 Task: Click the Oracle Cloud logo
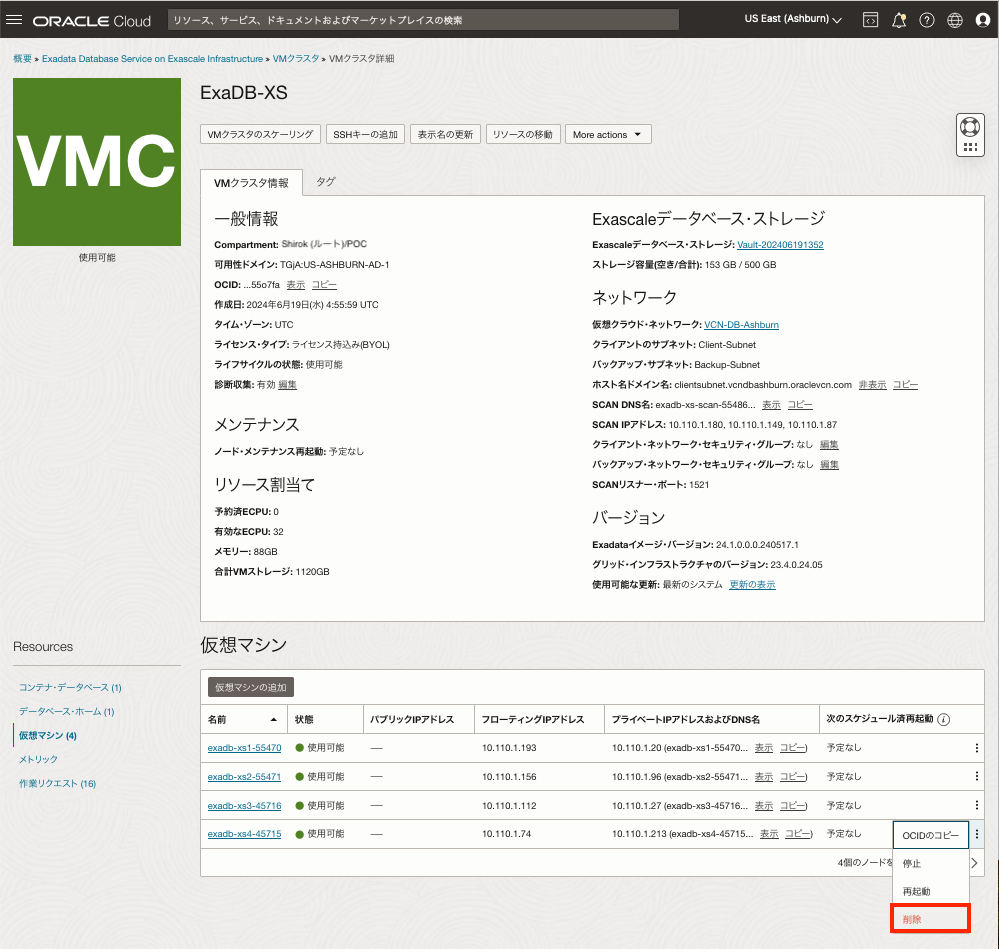(x=92, y=21)
